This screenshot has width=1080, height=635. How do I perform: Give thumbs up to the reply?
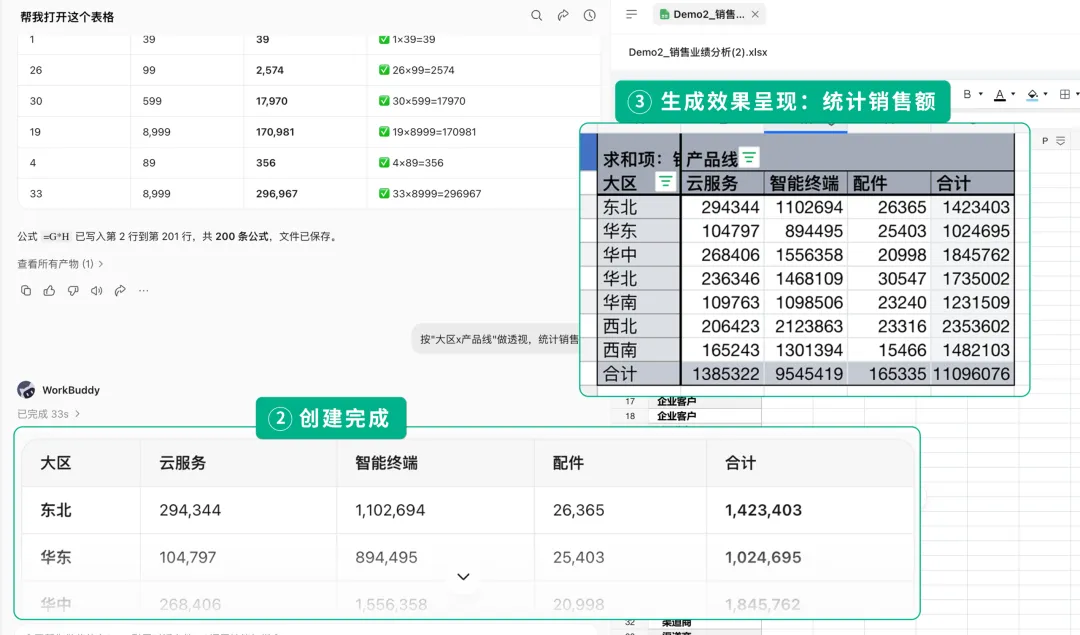pos(49,291)
